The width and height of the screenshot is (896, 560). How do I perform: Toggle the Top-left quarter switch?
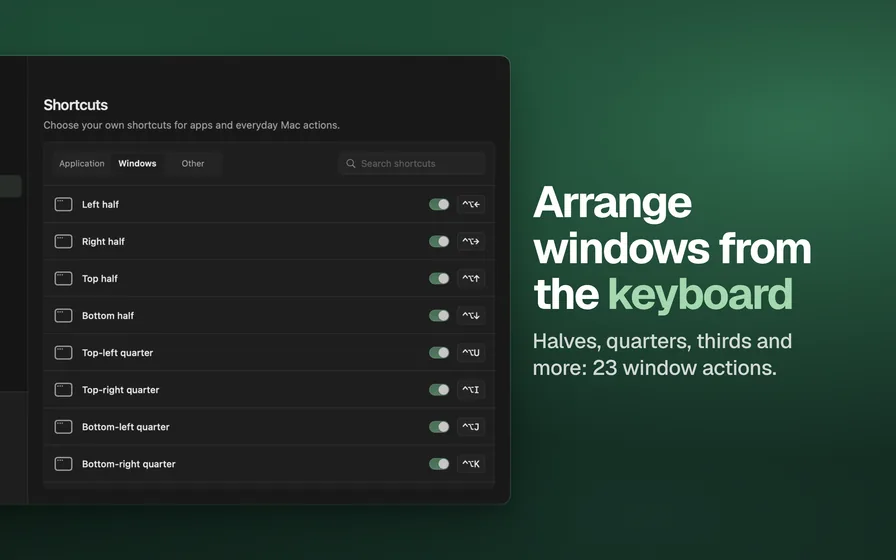click(439, 353)
